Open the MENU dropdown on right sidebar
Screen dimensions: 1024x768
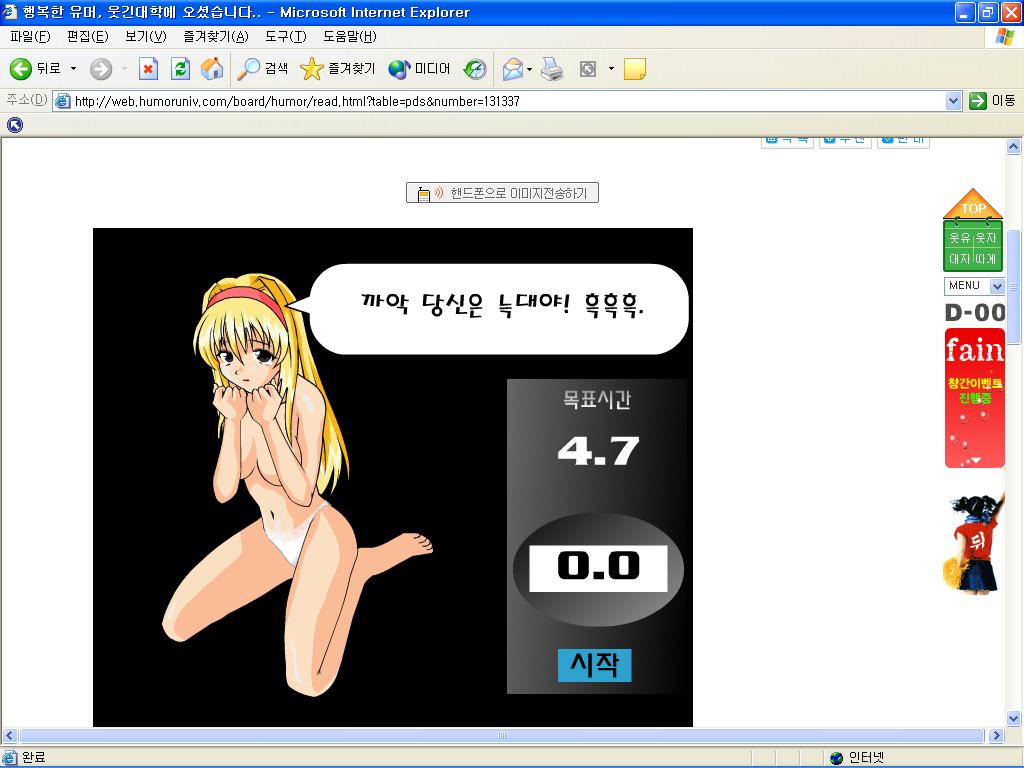pyautogui.click(x=974, y=285)
